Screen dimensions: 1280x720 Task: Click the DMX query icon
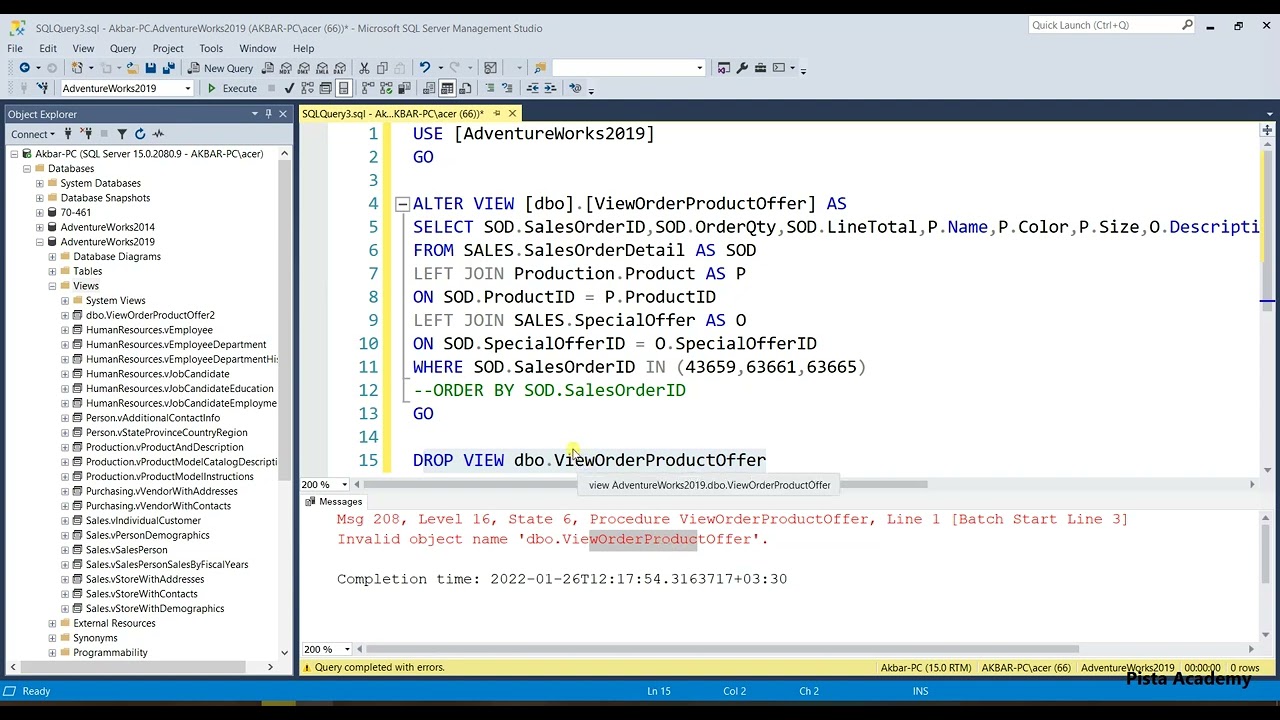point(304,68)
